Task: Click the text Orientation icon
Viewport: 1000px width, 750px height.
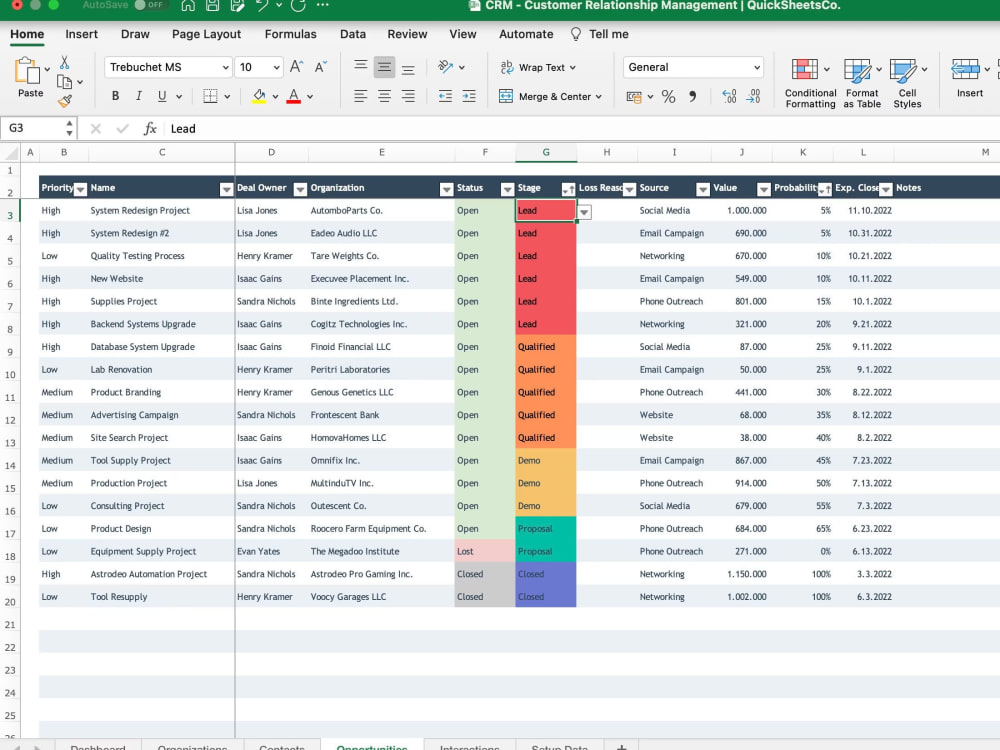Action: (x=446, y=67)
